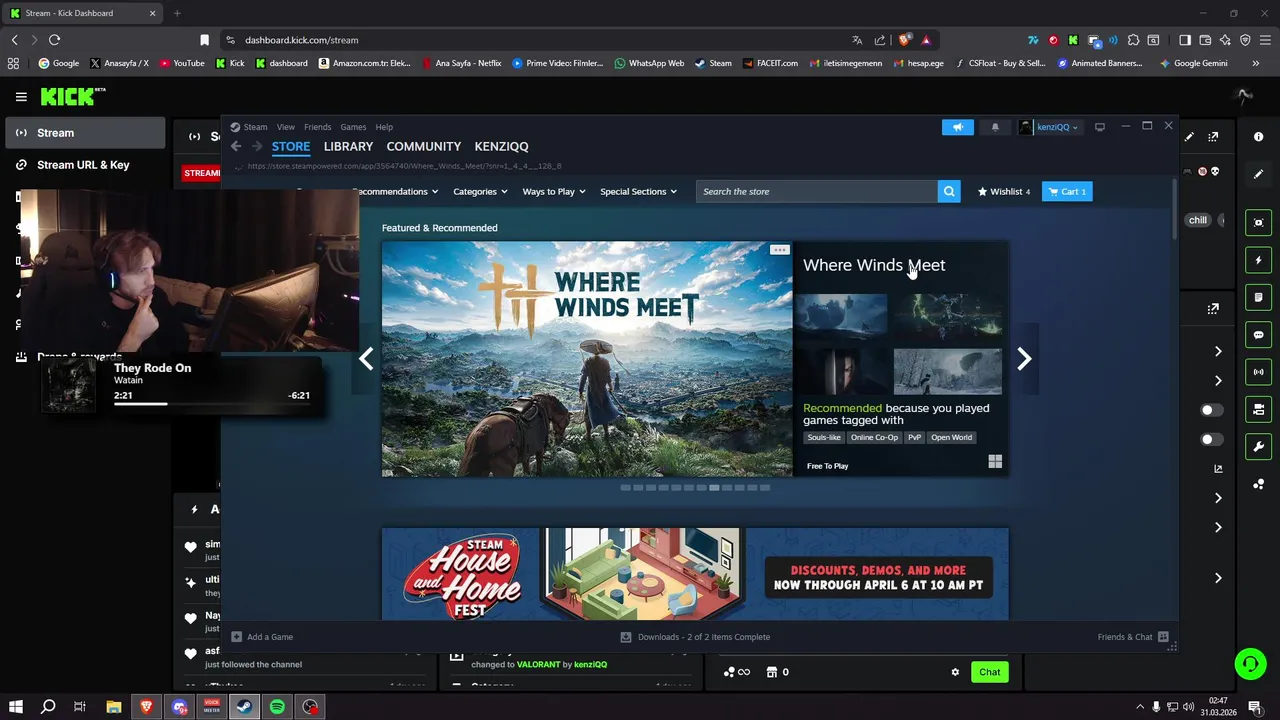
Task: Open the House and Home Fest banner
Action: pos(695,574)
